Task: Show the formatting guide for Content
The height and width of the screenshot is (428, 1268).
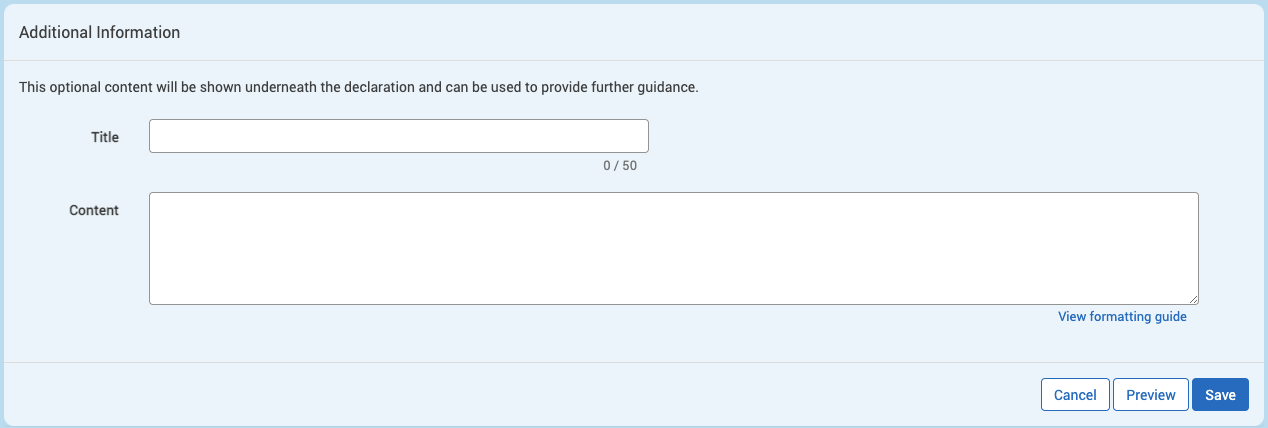Action: pyautogui.click(x=1122, y=317)
